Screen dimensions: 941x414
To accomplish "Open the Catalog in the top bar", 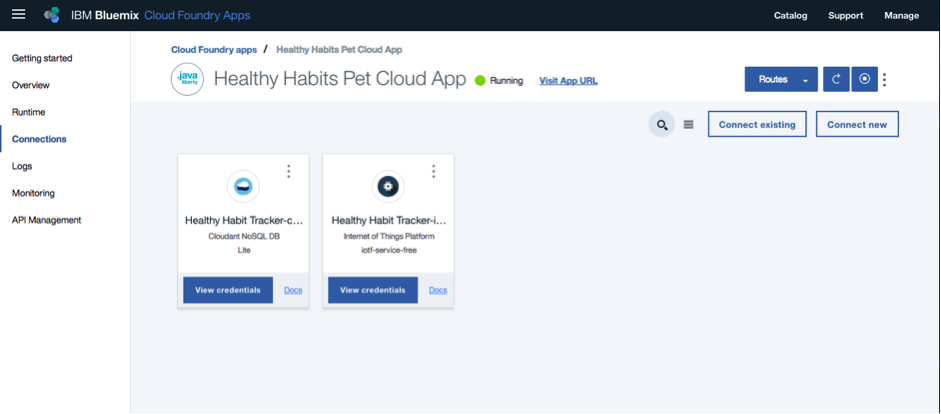I will (x=790, y=16).
